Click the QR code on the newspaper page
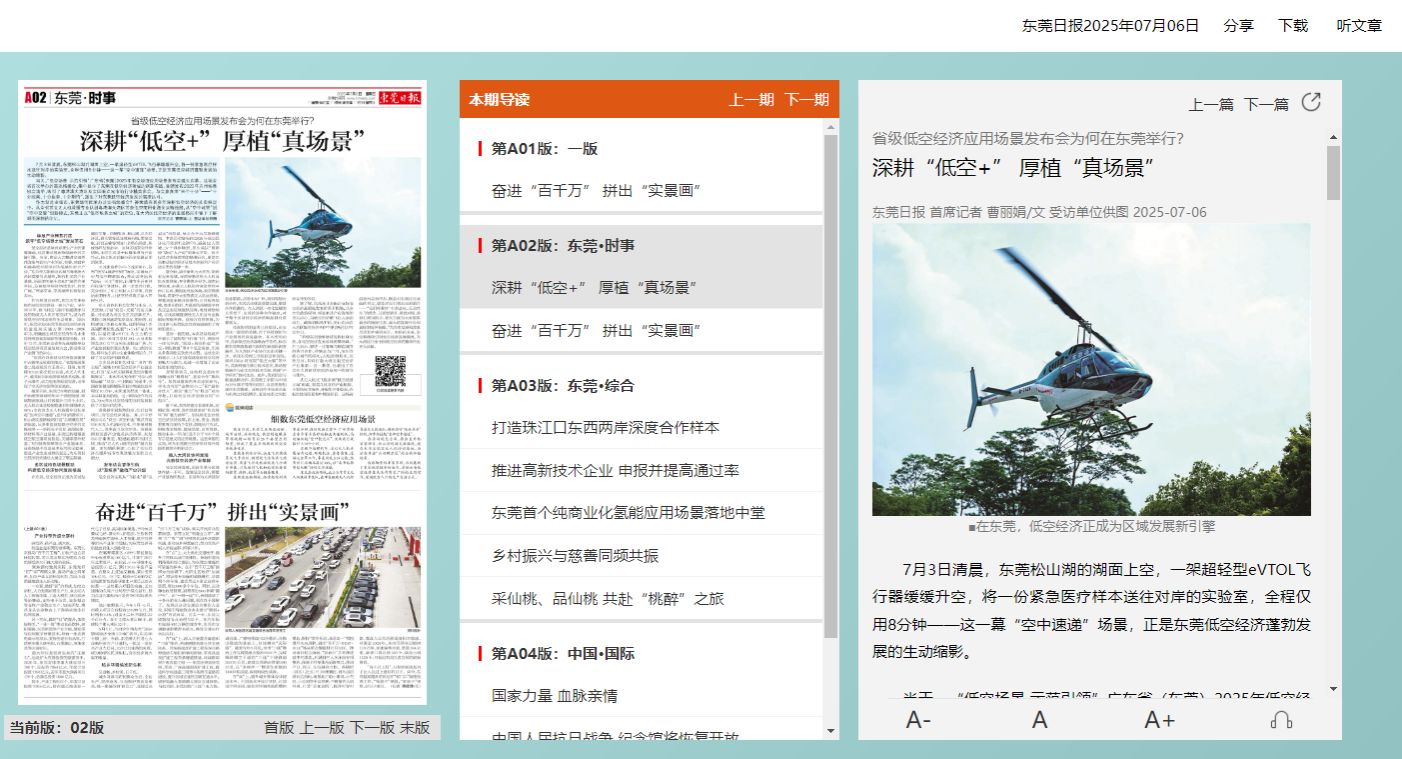 point(390,371)
